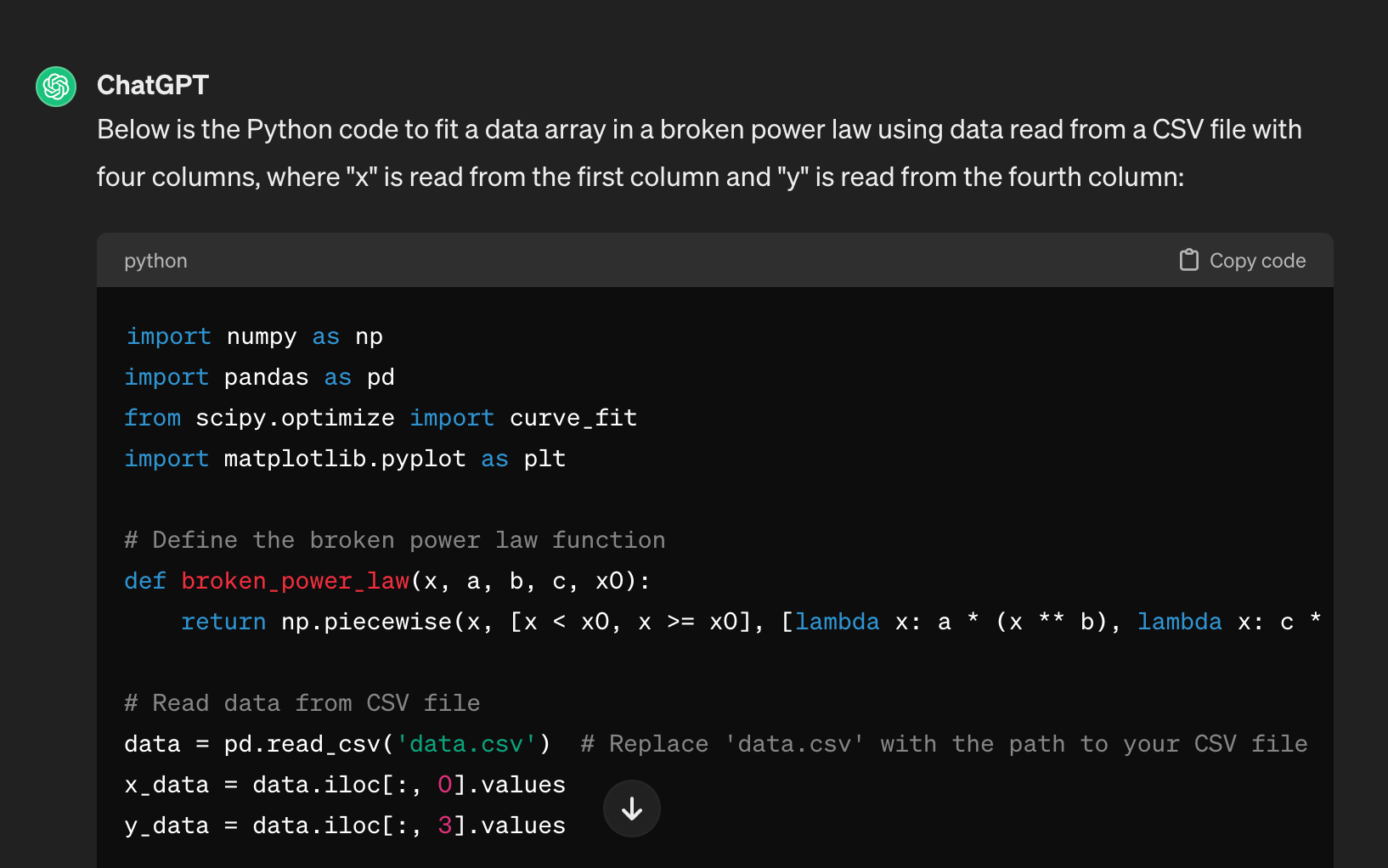Click the scipy.optimize import curve_fit line
Viewport: 1388px width, 868px height.
coord(381,418)
